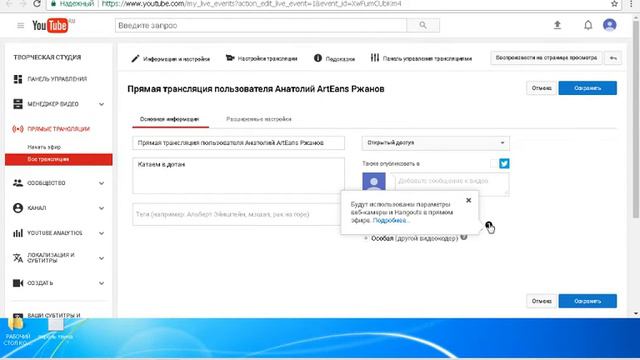Screen dimensions: 640x360
Task: Open Панель управления трансляциями tab
Action: tap(421, 58)
